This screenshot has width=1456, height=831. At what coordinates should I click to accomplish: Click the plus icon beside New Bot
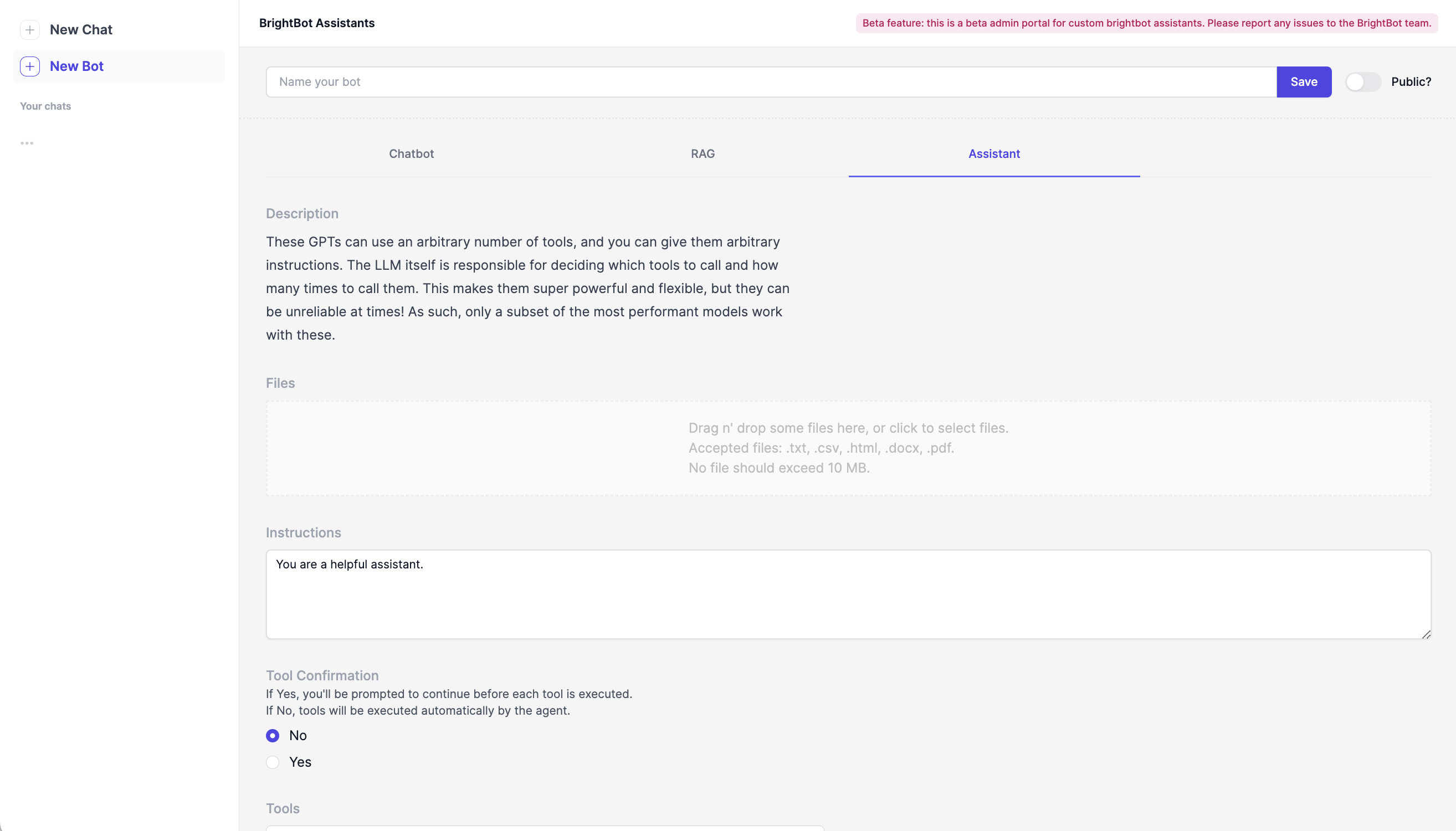(x=30, y=66)
